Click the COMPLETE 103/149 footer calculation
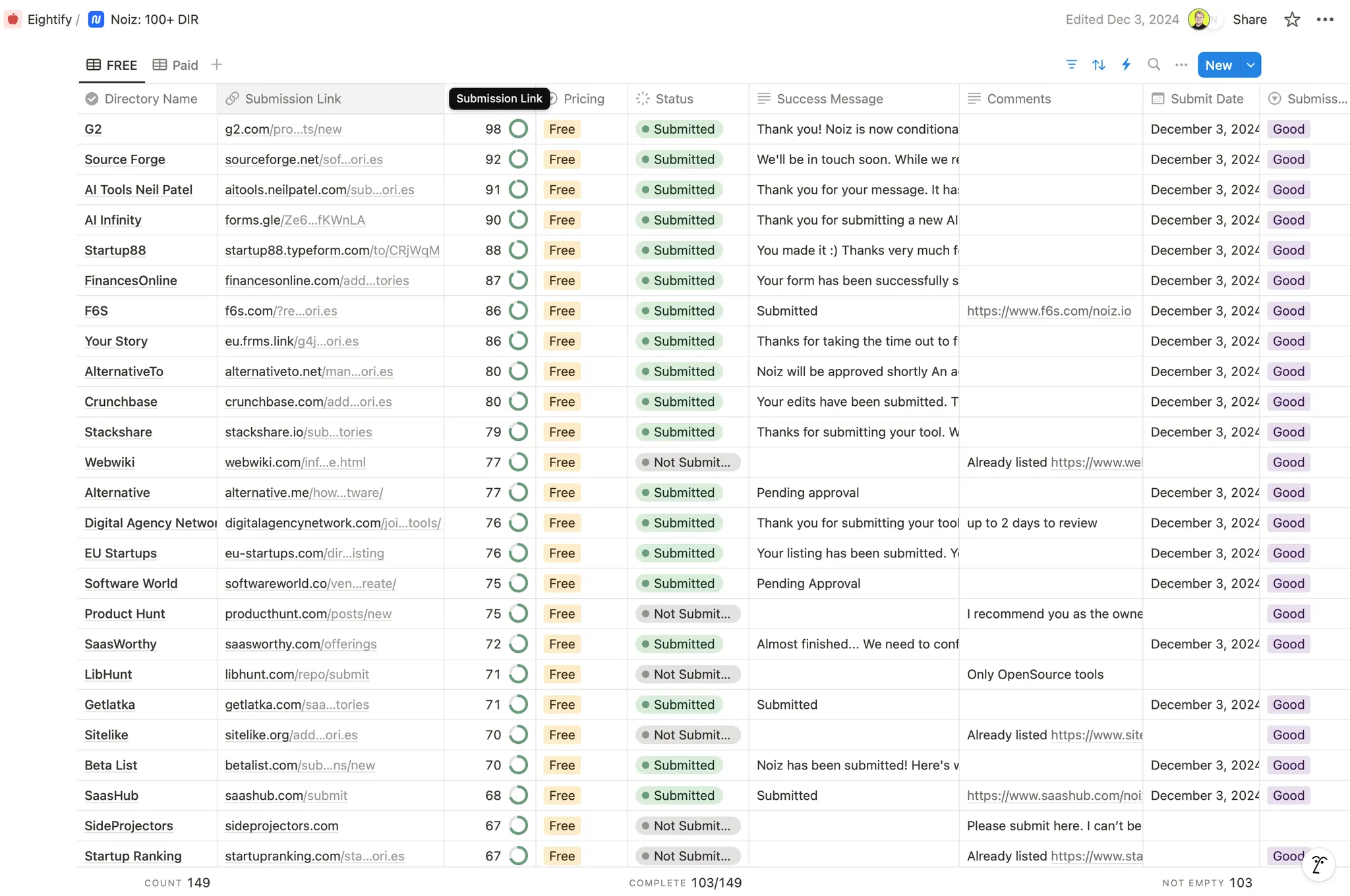 tap(685, 883)
